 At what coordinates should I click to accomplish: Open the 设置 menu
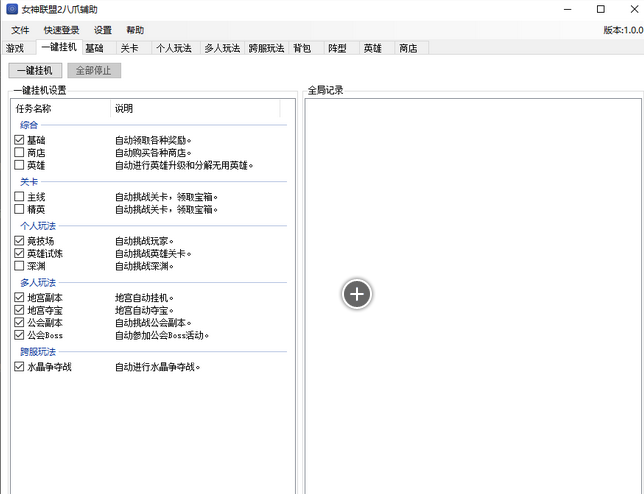click(103, 31)
